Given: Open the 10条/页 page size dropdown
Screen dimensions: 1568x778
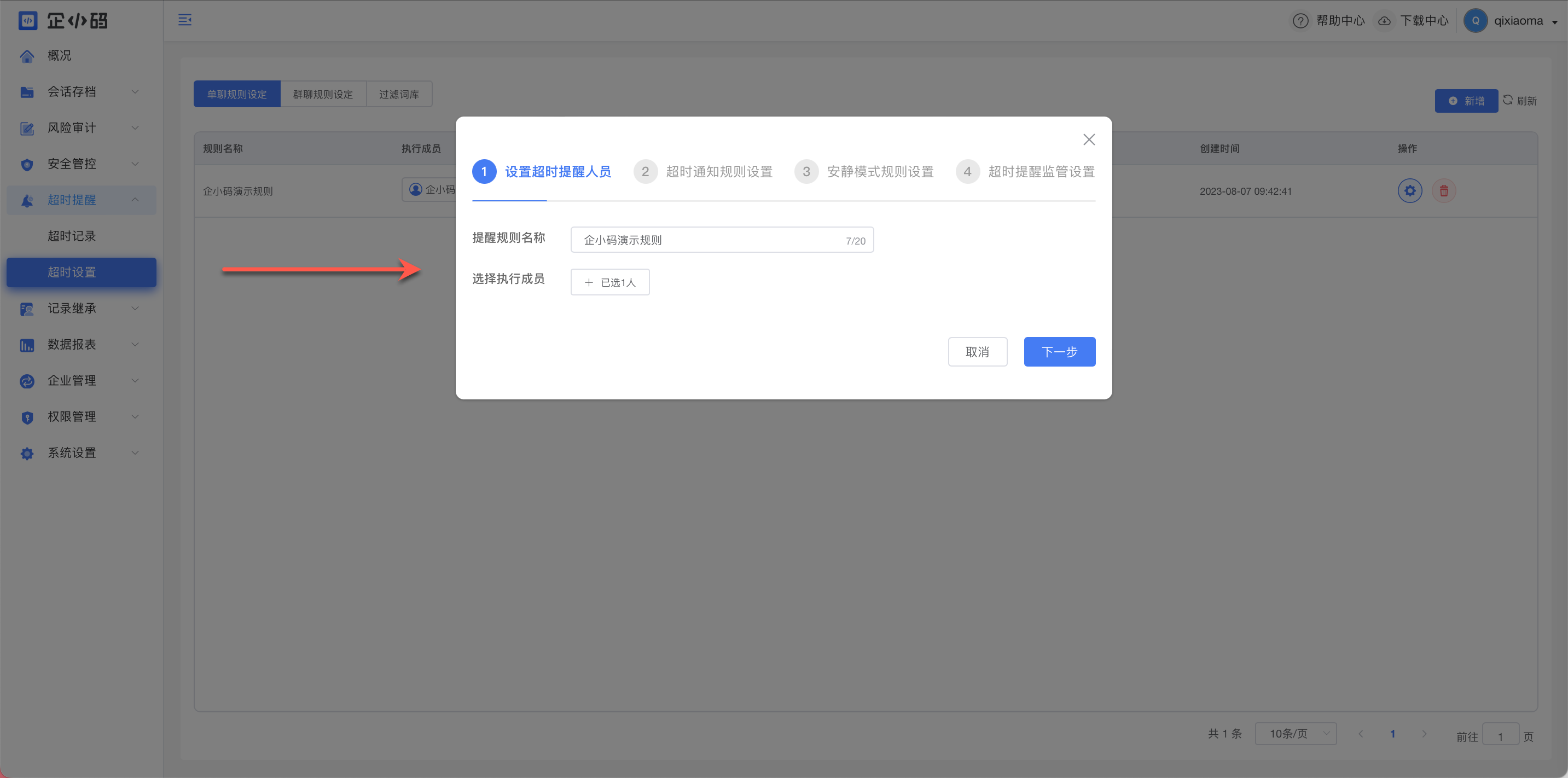Looking at the screenshot, I should [x=1296, y=734].
